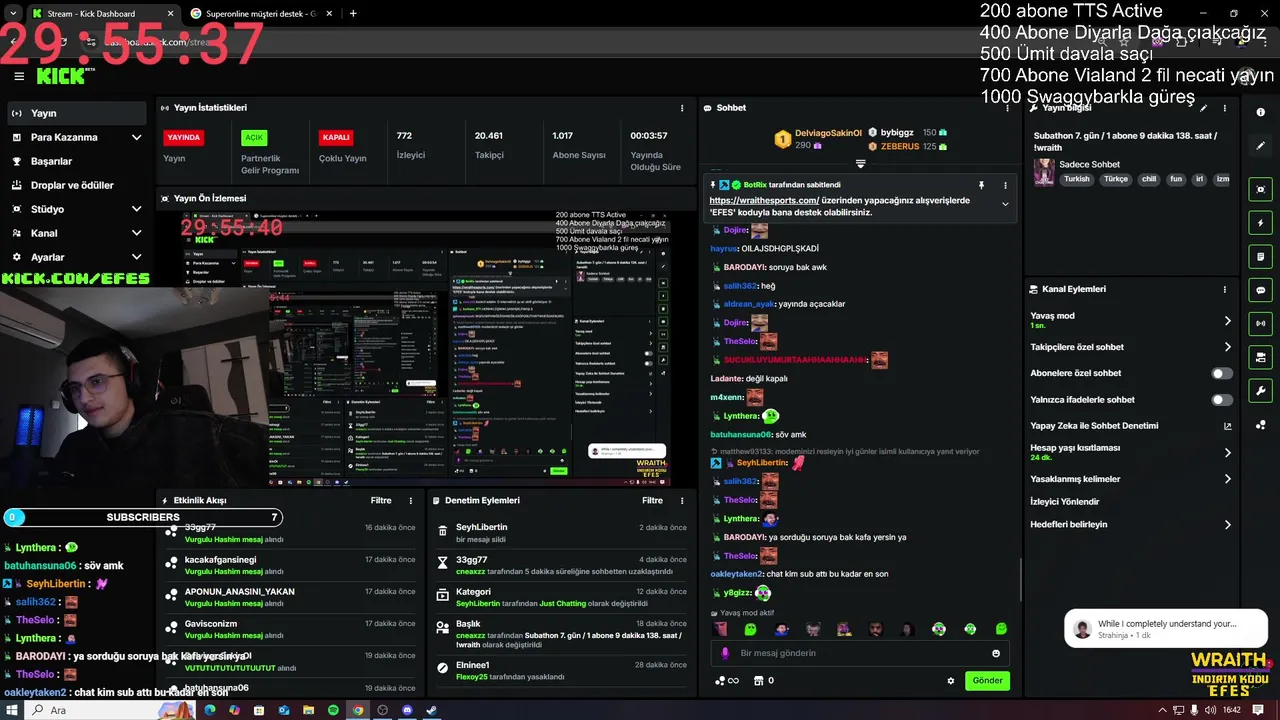The height and width of the screenshot is (720, 1280).
Task: Open the chat settings gear beside Gönder
Action: [951, 681]
